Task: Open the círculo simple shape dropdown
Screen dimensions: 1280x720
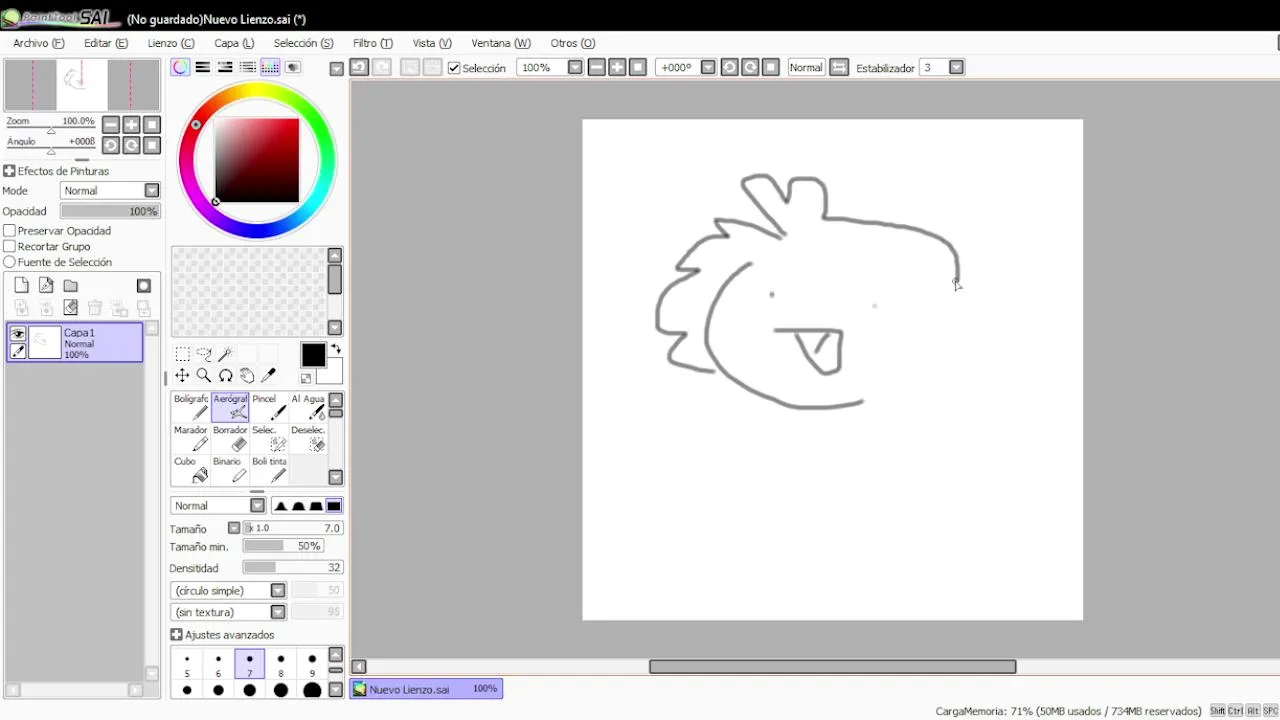Action: [229, 591]
